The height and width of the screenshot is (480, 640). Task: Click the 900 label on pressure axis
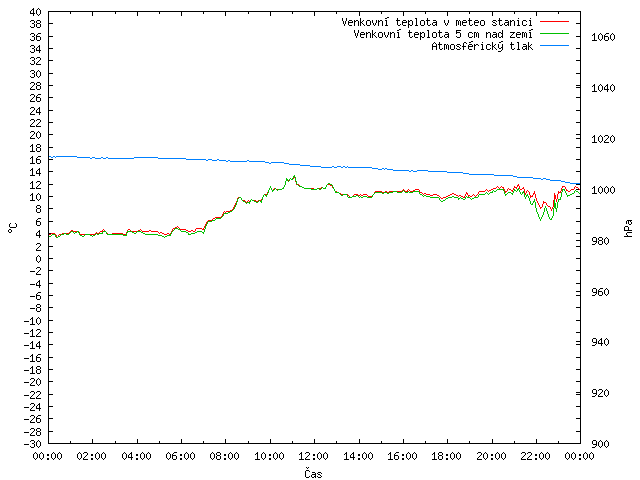[600, 444]
